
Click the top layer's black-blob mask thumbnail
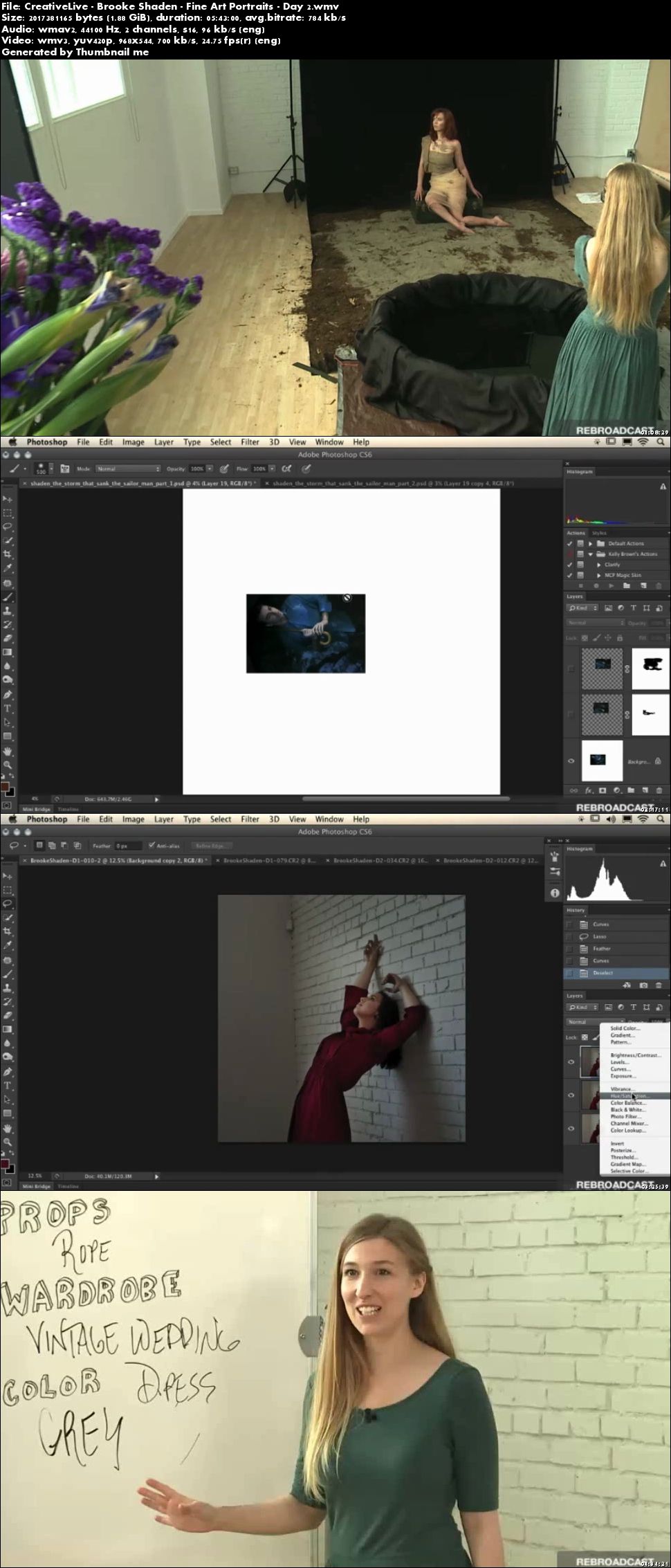650,668
